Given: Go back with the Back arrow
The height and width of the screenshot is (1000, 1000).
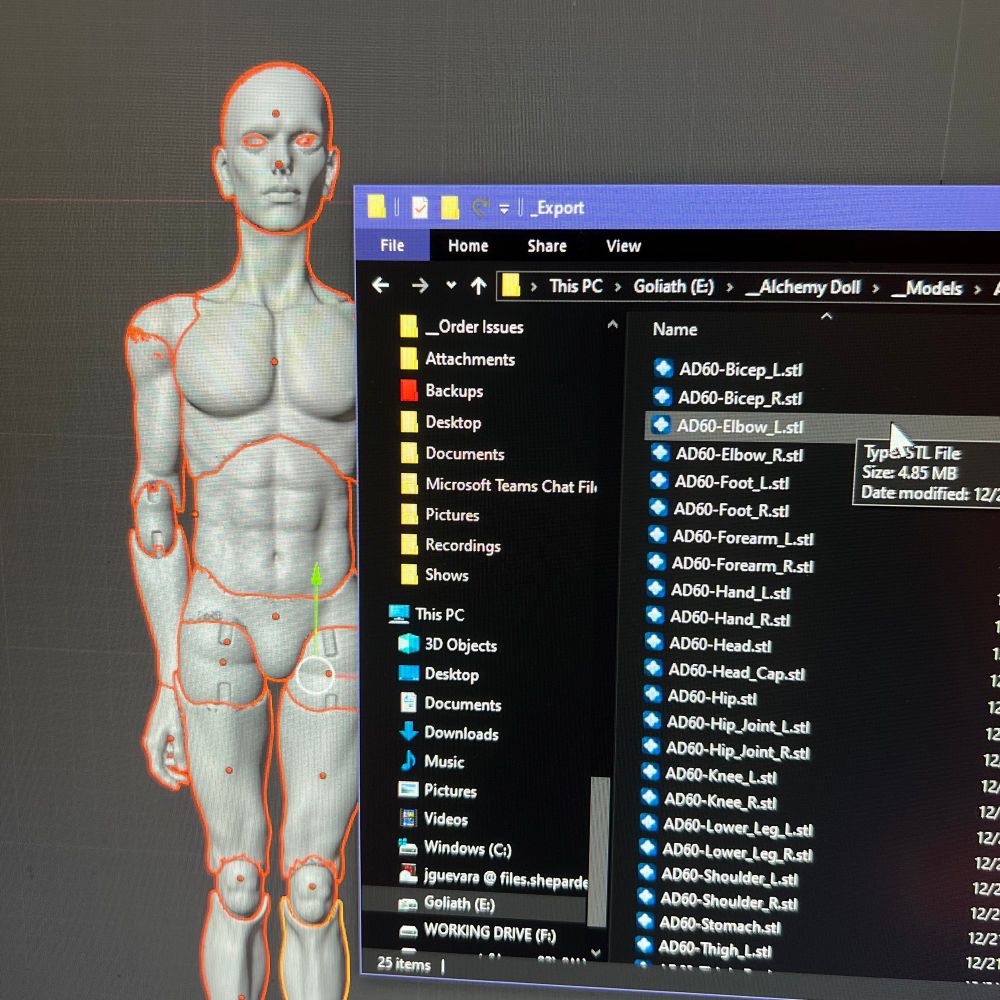Looking at the screenshot, I should [381, 285].
